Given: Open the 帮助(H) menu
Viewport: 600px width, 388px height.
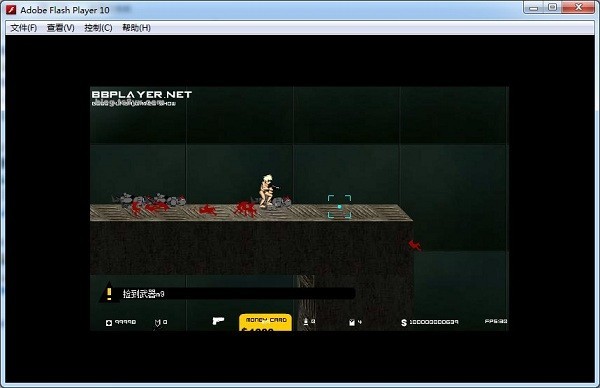Looking at the screenshot, I should (x=136, y=28).
